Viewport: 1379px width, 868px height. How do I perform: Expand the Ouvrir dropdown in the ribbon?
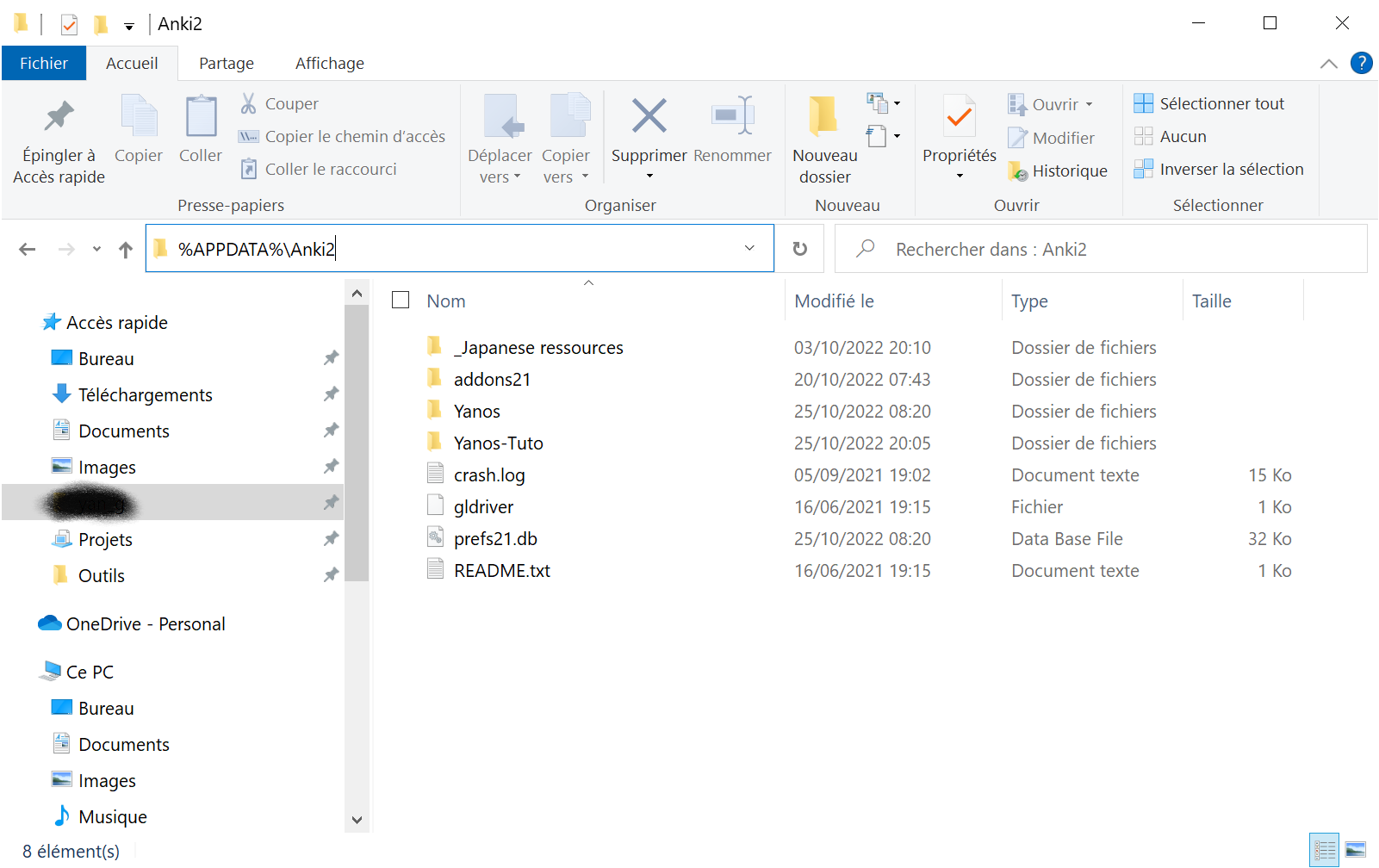point(1090,104)
